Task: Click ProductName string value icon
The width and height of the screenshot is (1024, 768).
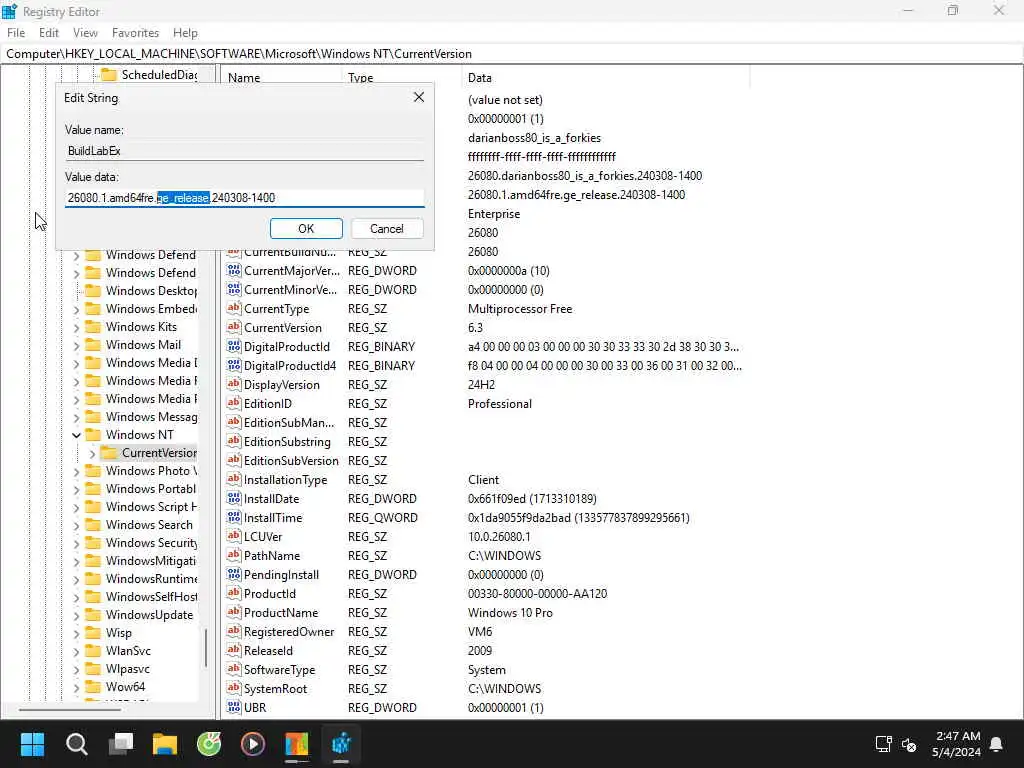Action: [x=234, y=612]
